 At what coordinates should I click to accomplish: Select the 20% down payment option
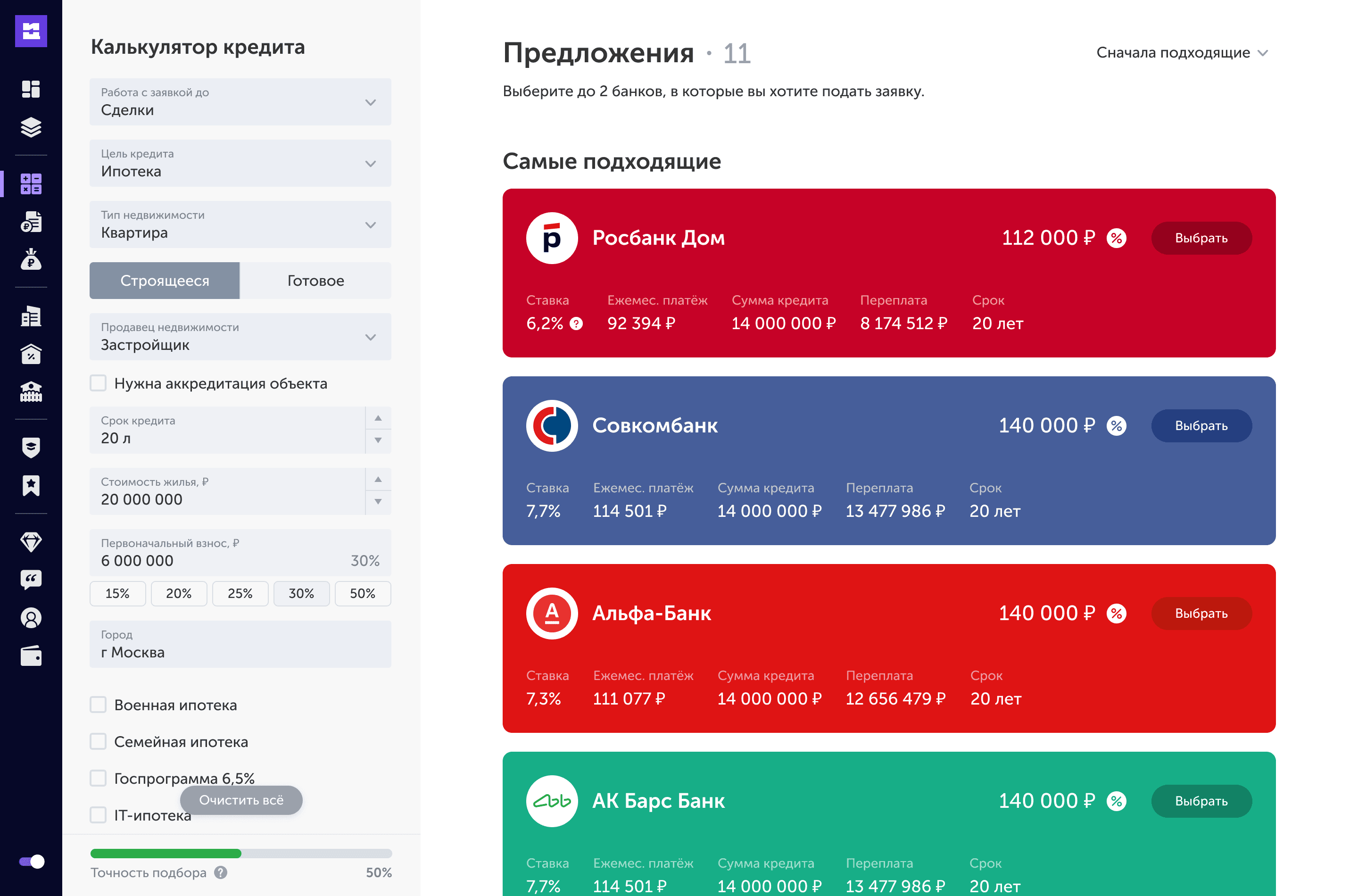point(179,594)
